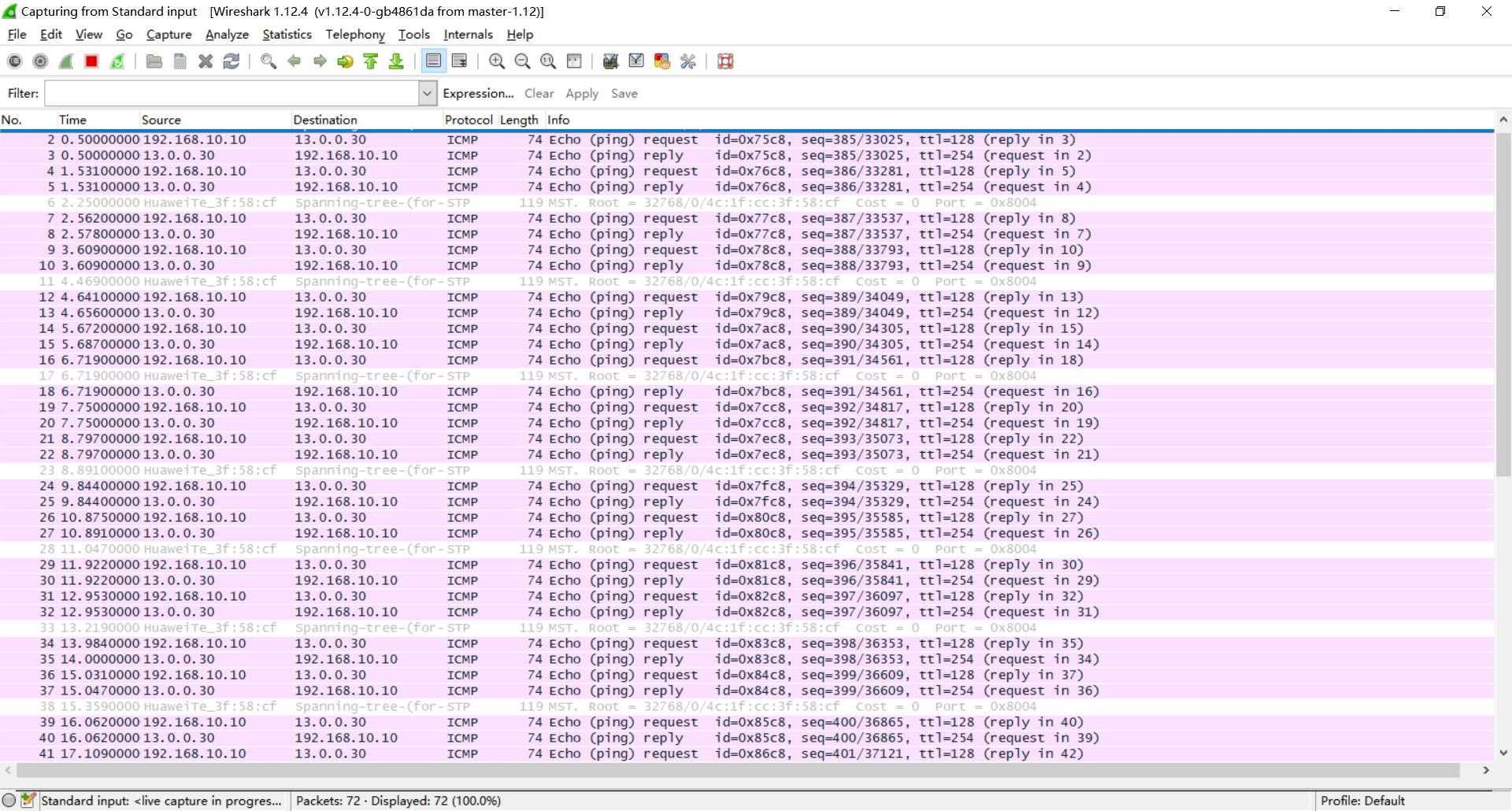This screenshot has height=811, width=1512.
Task: Open the Go menu
Action: [x=124, y=35]
